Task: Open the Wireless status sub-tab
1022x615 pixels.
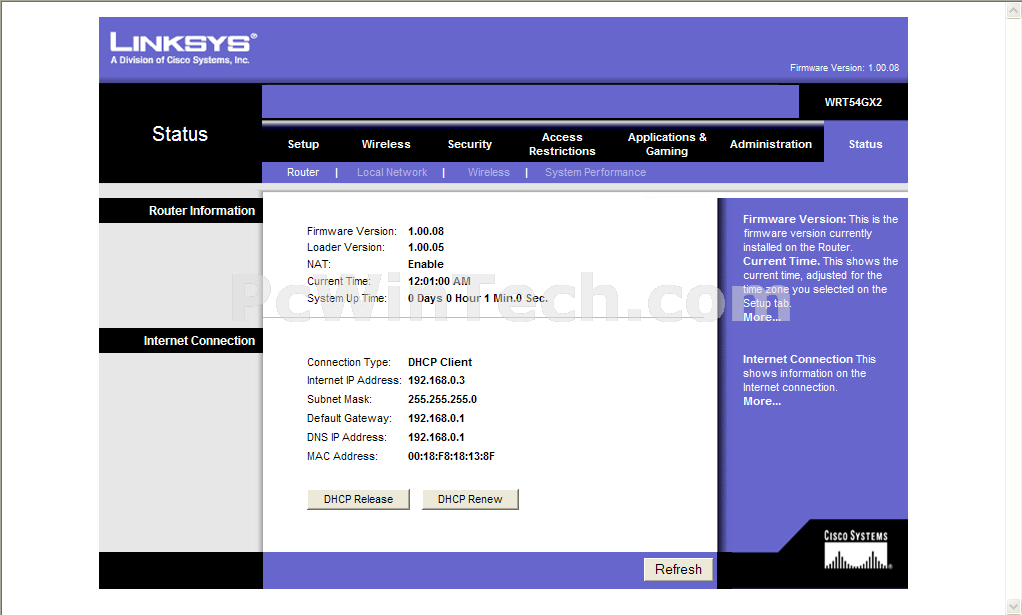Action: [488, 172]
